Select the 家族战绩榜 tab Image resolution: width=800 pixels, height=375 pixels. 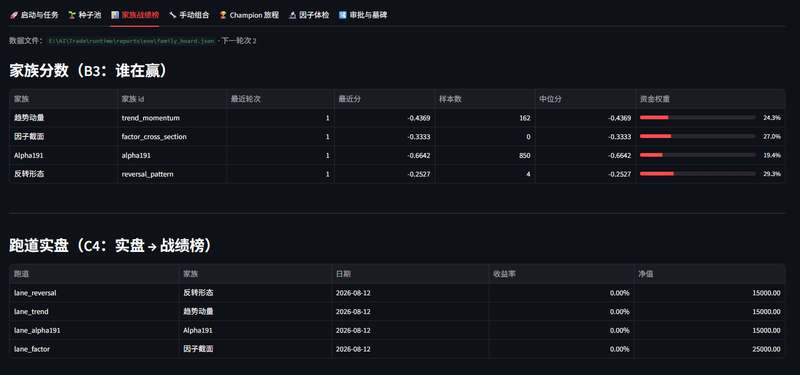click(135, 15)
